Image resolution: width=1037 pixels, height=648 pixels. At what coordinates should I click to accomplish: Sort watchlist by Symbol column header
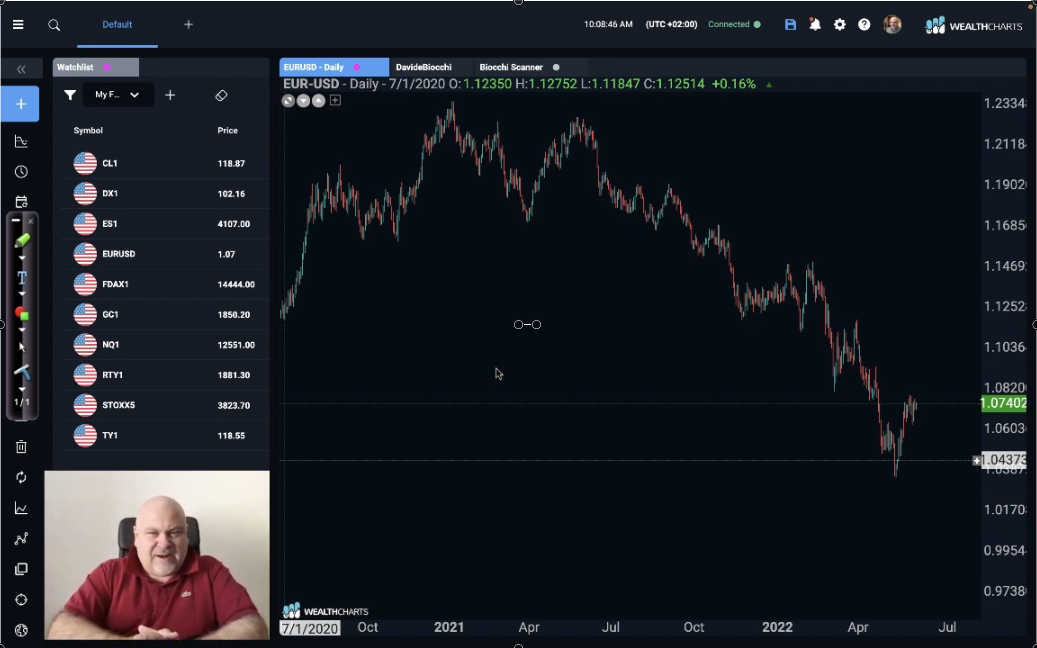tap(88, 130)
